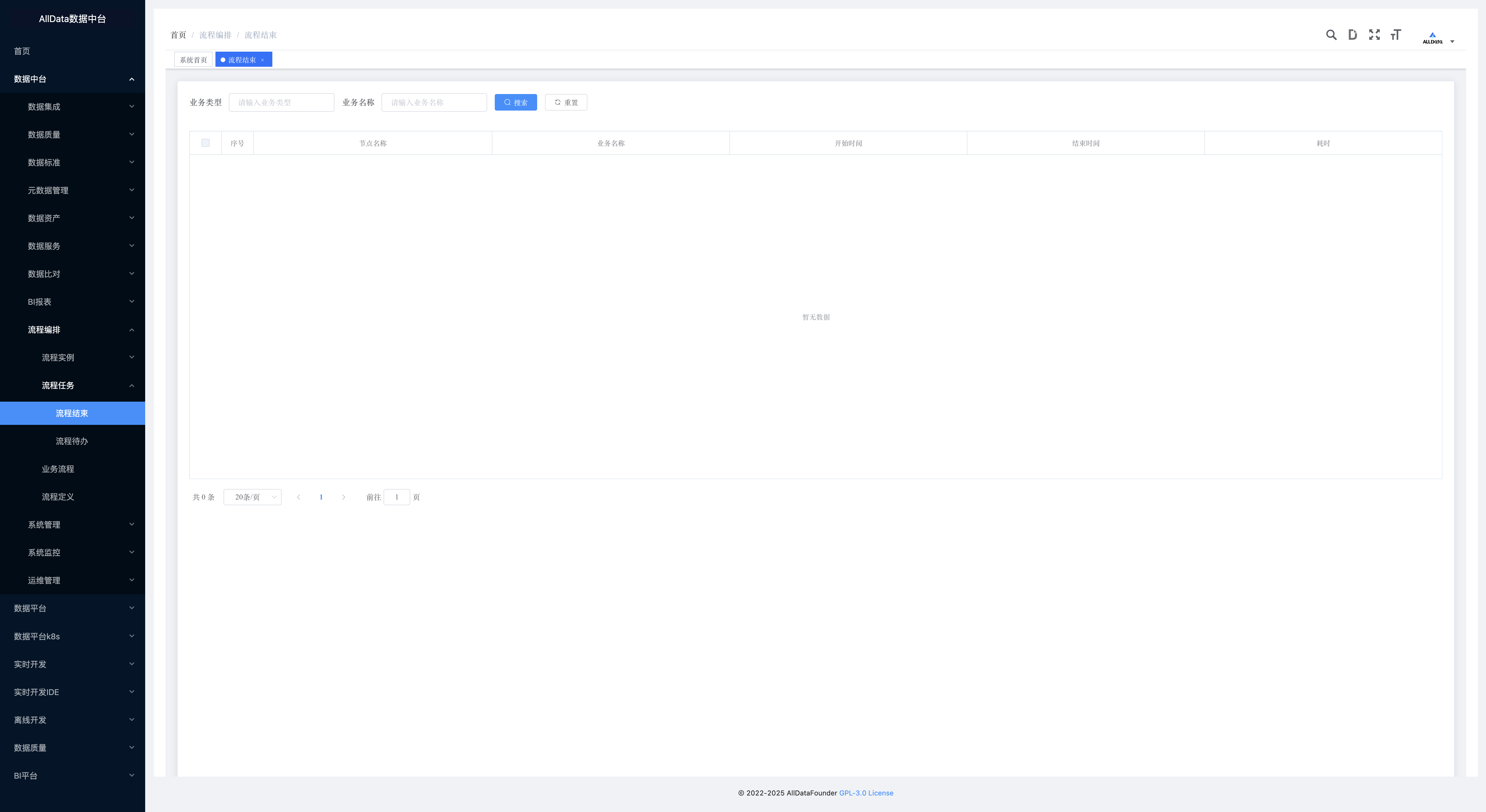This screenshot has width=1486, height=812.
Task: Collapse the 流程任务 submenu
Action: pyautogui.click(x=73, y=385)
